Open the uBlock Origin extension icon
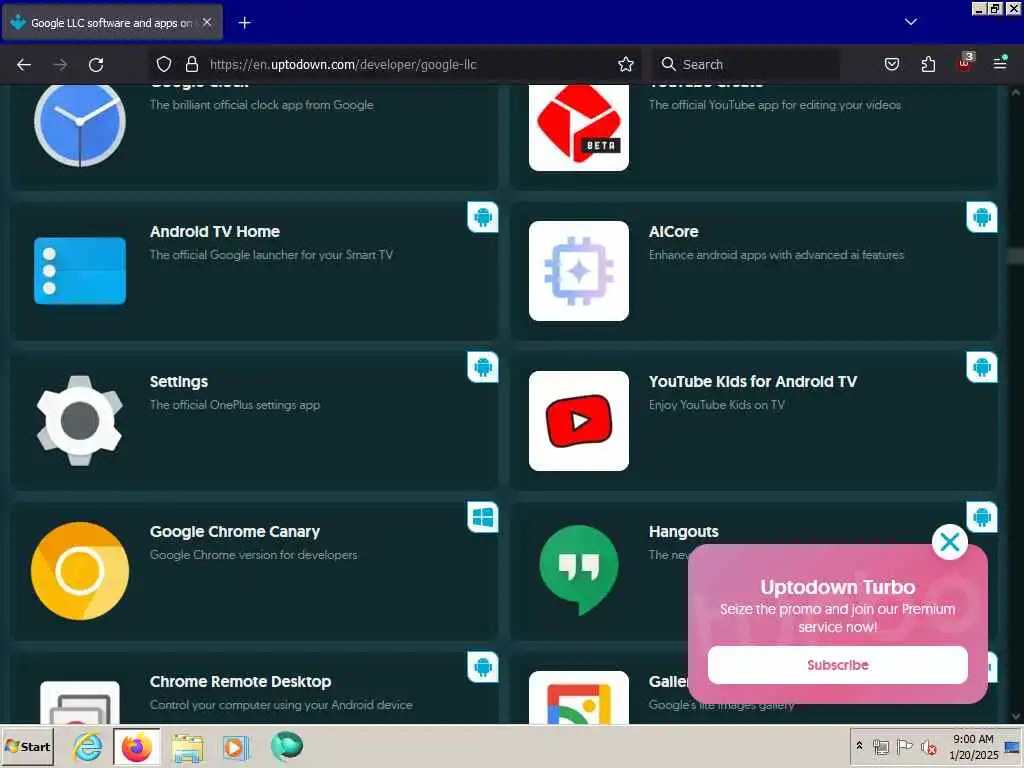The width and height of the screenshot is (1024, 768). (x=965, y=63)
